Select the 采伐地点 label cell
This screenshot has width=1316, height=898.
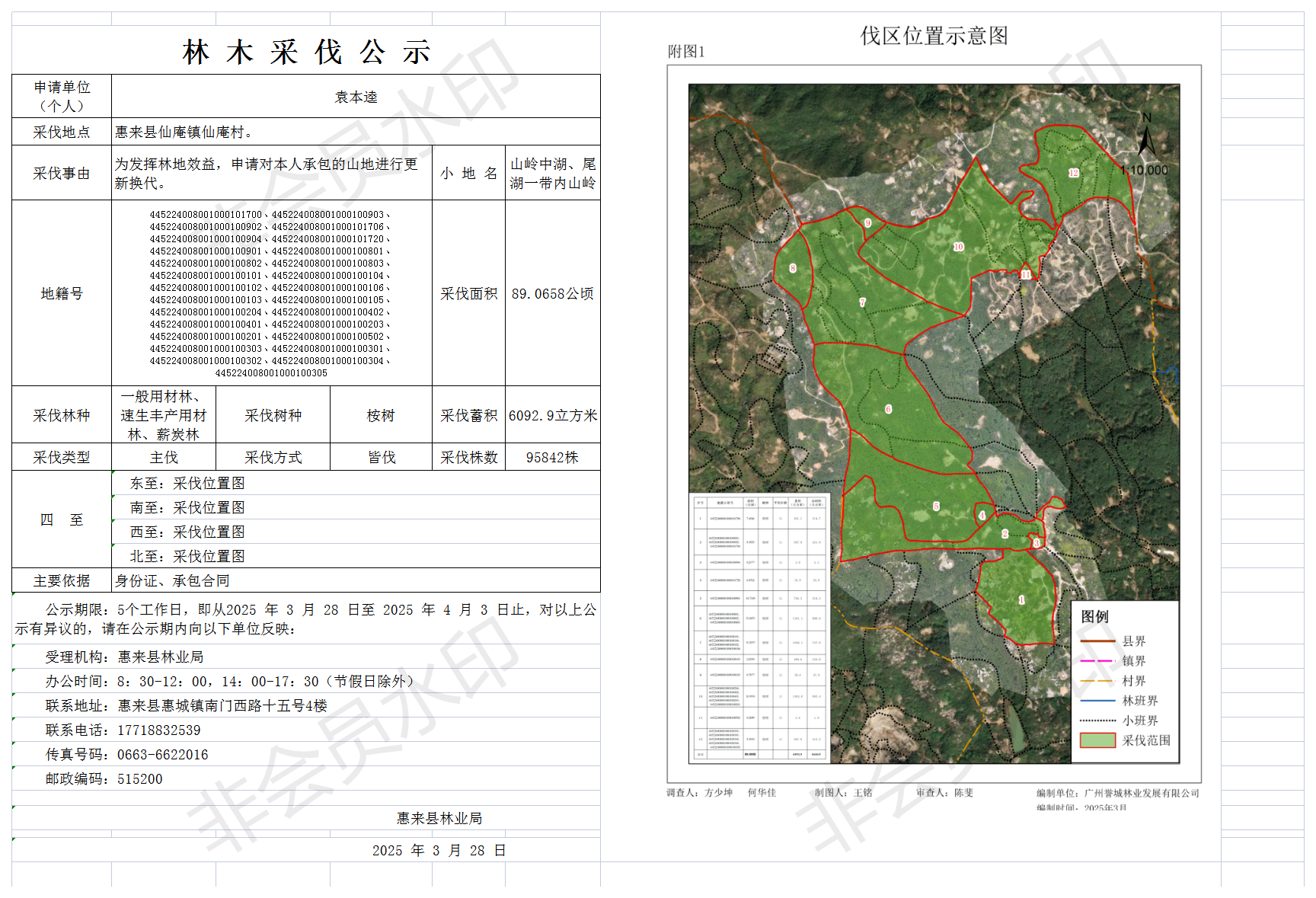click(x=62, y=132)
